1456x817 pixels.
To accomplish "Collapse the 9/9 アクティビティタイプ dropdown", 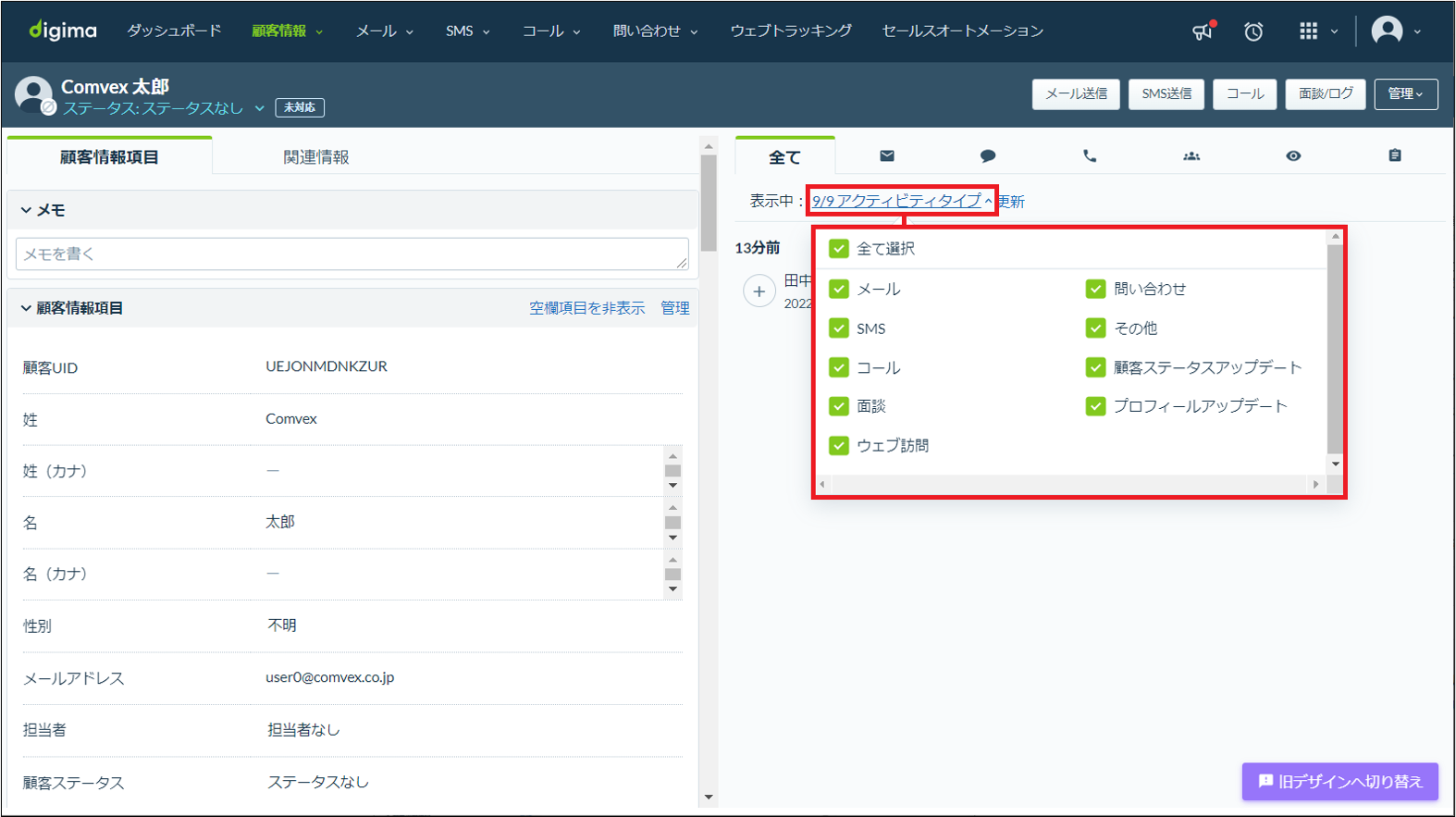I will 901,201.
